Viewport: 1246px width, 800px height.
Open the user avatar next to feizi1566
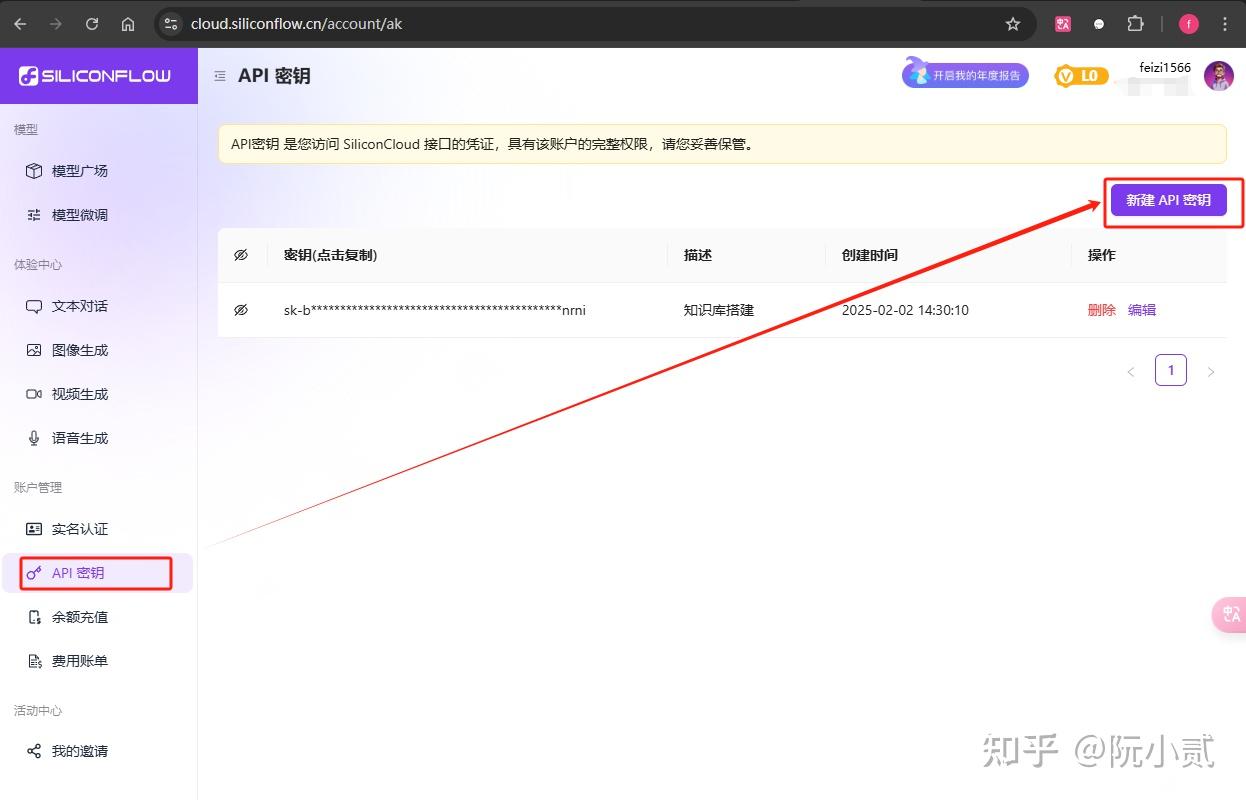coord(1218,76)
